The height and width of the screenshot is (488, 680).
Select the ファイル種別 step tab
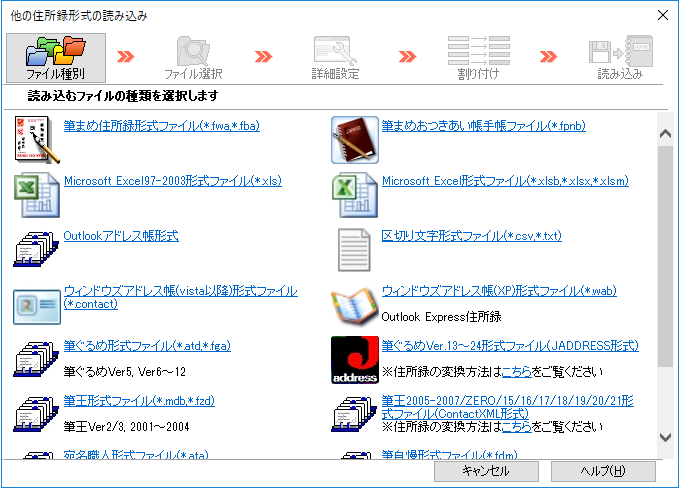(55, 58)
